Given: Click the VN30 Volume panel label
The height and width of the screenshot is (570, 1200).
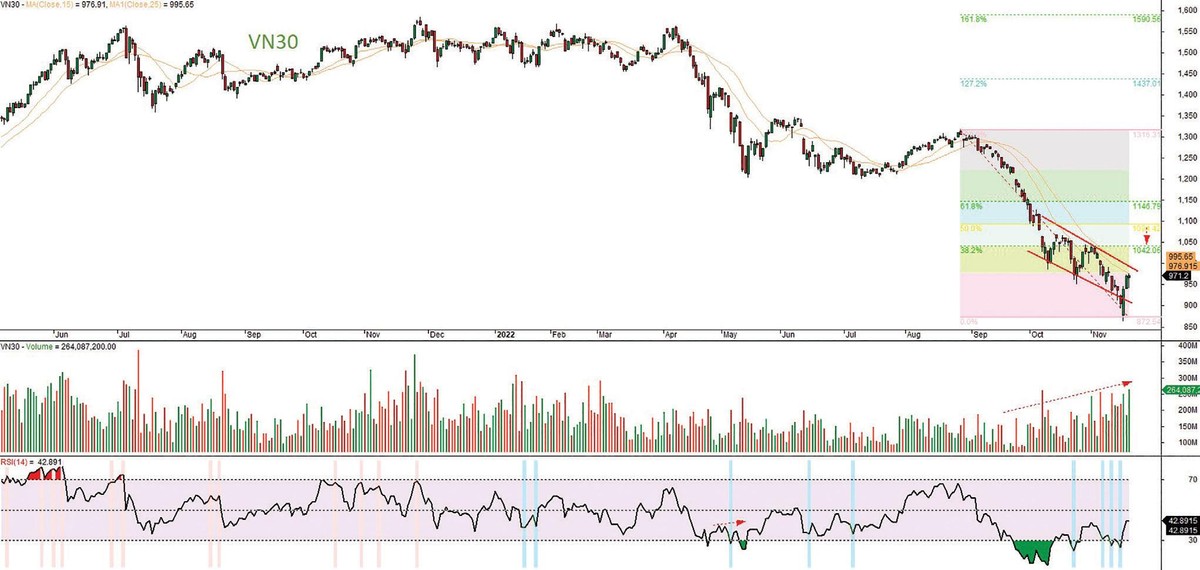Looking at the screenshot, I should click(60, 347).
